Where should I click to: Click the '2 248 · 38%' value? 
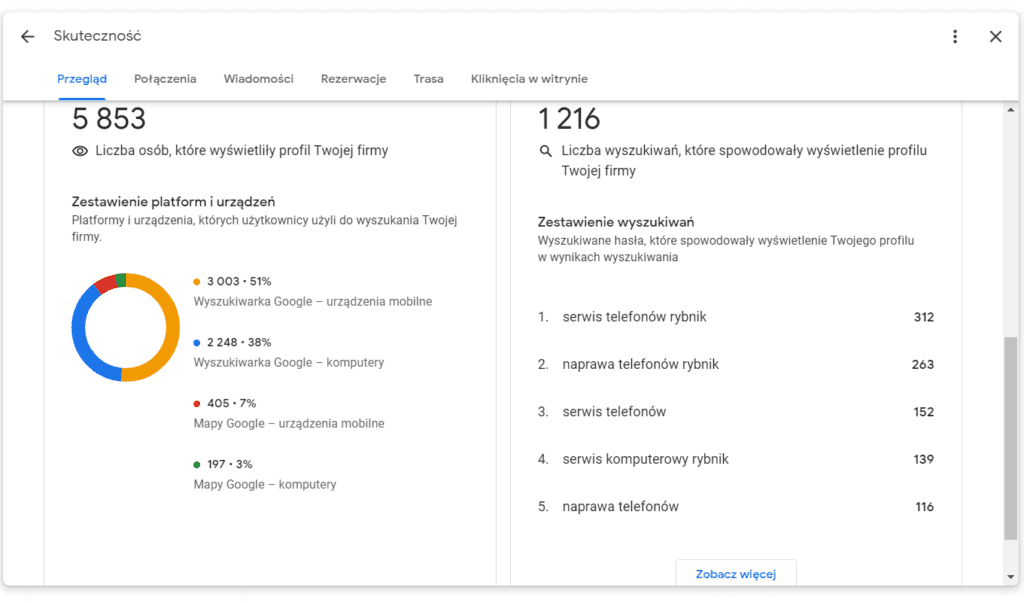[x=239, y=342]
